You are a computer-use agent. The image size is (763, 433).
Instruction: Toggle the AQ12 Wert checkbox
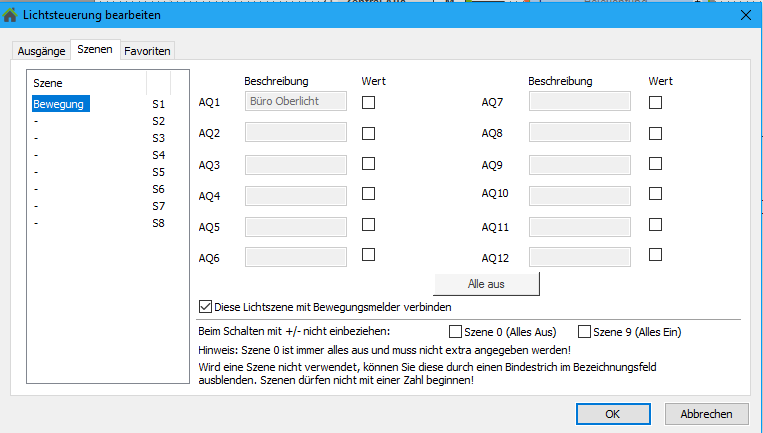[x=656, y=255]
